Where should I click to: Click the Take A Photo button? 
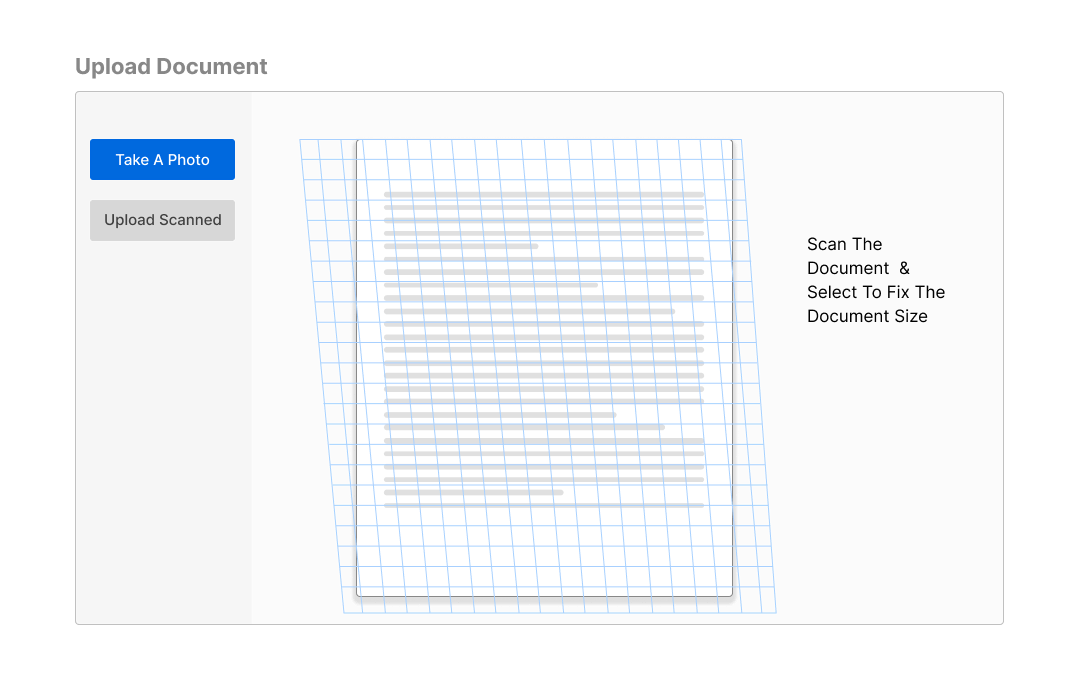[x=162, y=160]
